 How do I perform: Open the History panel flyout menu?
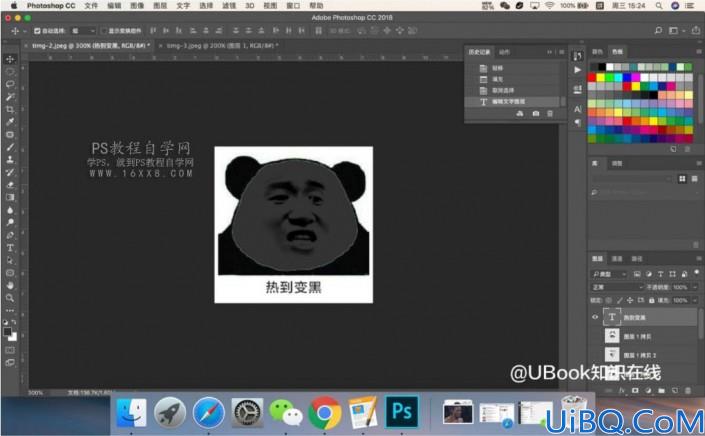[562, 52]
